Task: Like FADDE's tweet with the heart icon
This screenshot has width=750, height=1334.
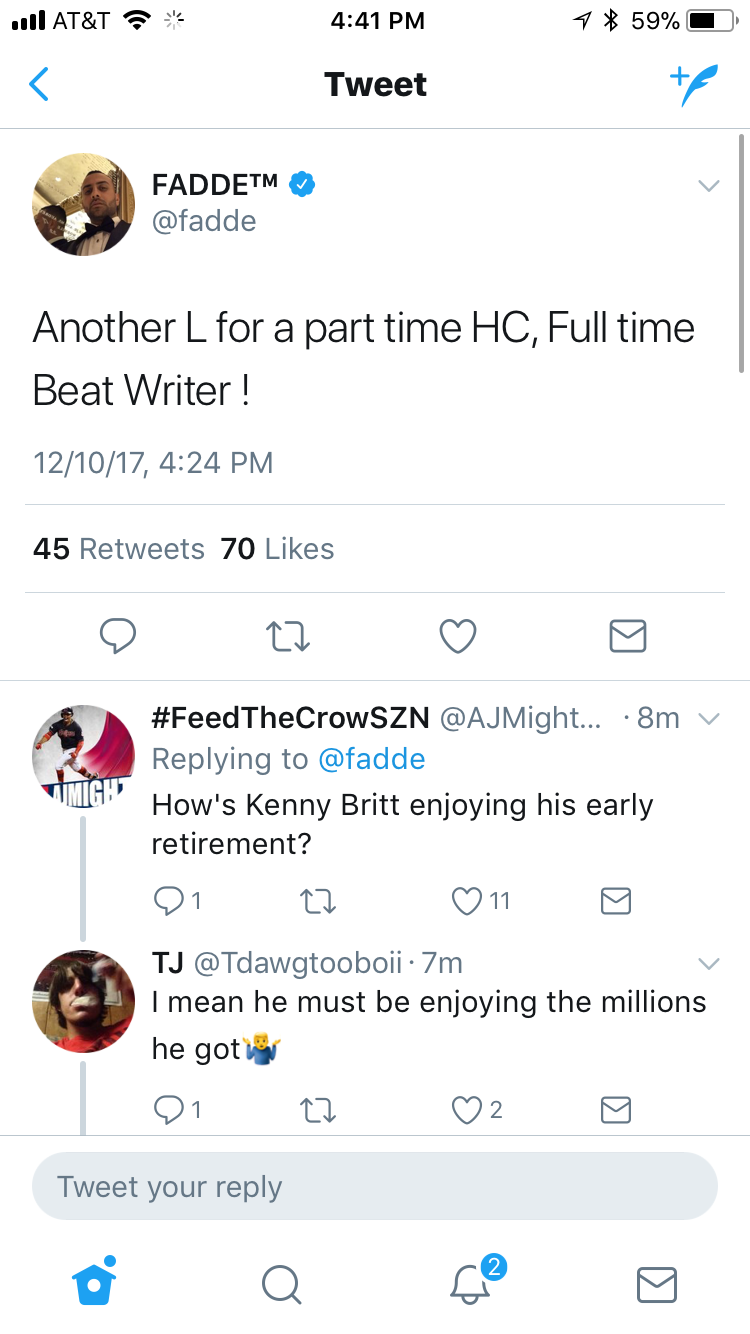Action: pos(458,636)
